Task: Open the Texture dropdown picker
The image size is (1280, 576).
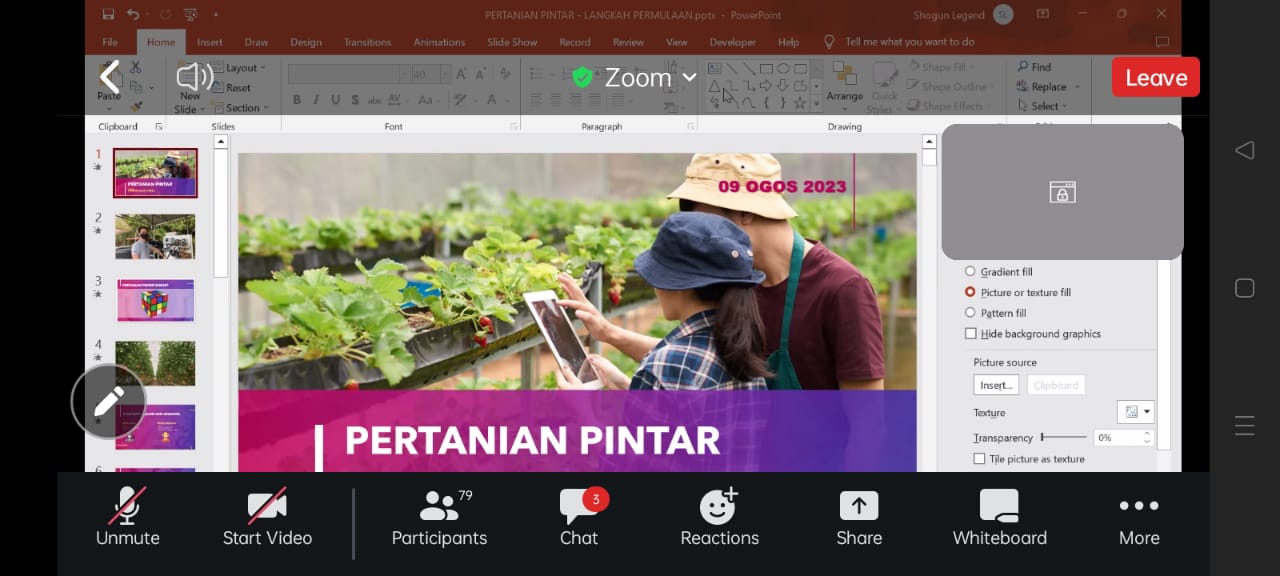Action: pos(1135,412)
